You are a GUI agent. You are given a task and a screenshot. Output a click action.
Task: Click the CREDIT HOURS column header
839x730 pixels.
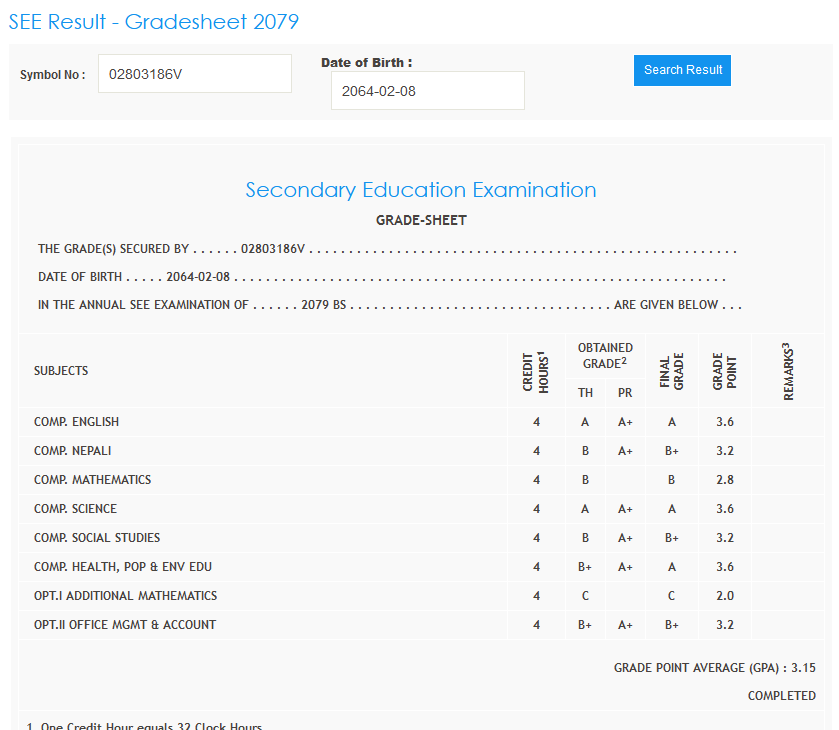coord(536,371)
